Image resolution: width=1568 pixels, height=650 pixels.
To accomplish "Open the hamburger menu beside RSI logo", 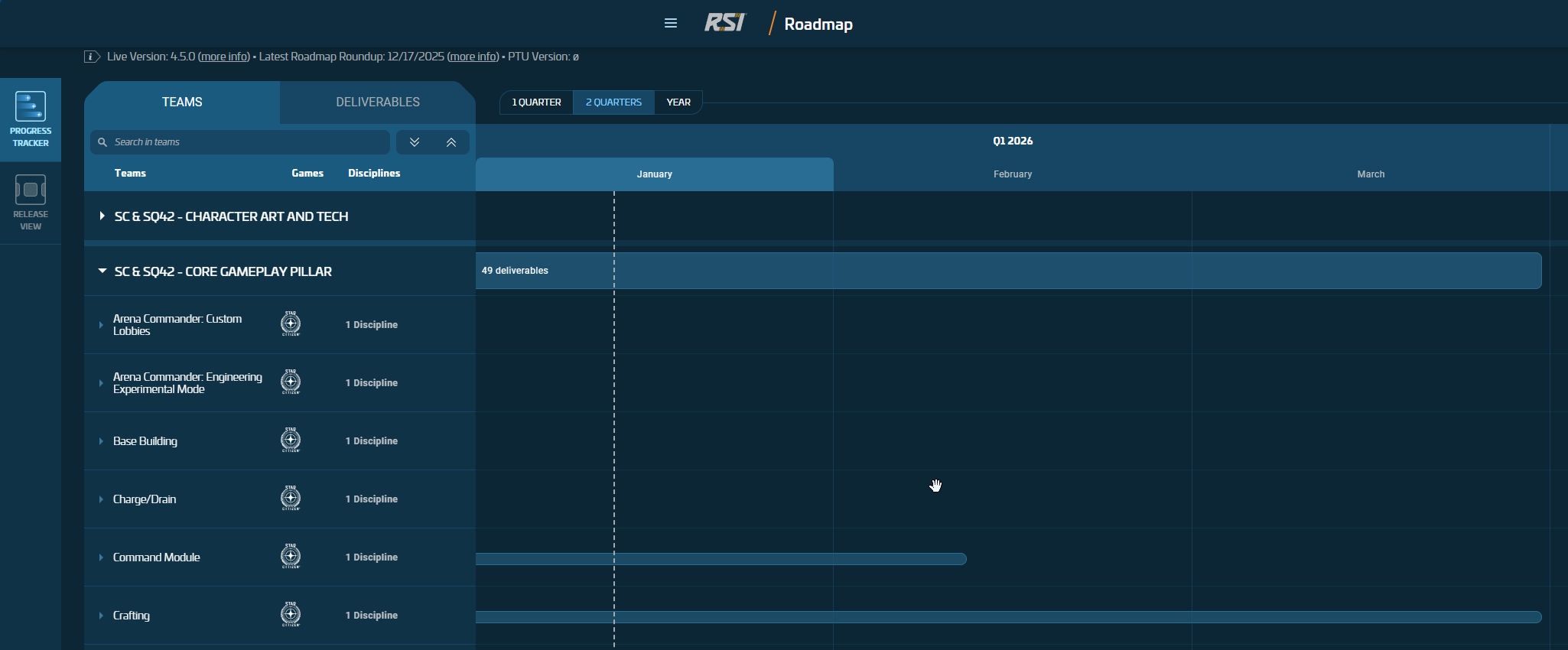I will (671, 23).
